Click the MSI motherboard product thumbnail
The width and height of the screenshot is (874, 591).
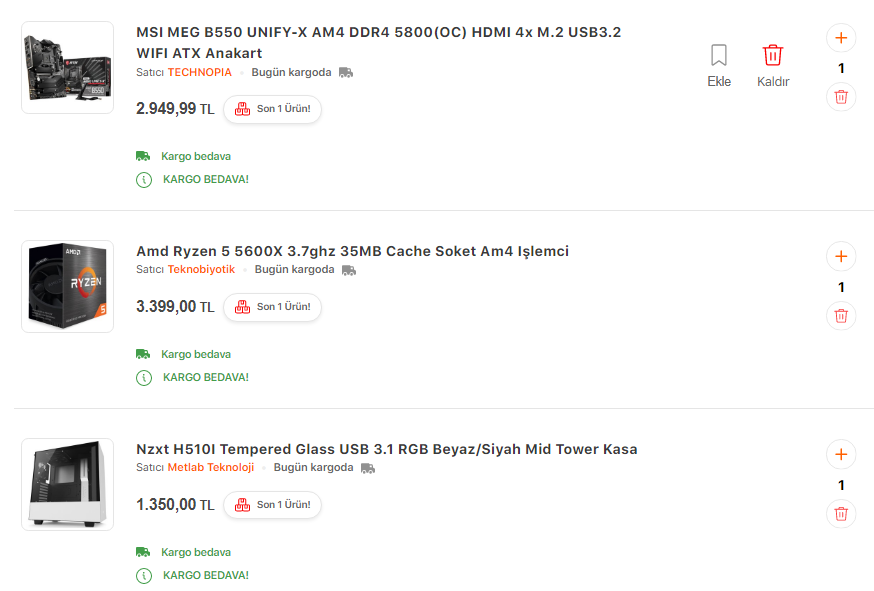[x=67, y=67]
